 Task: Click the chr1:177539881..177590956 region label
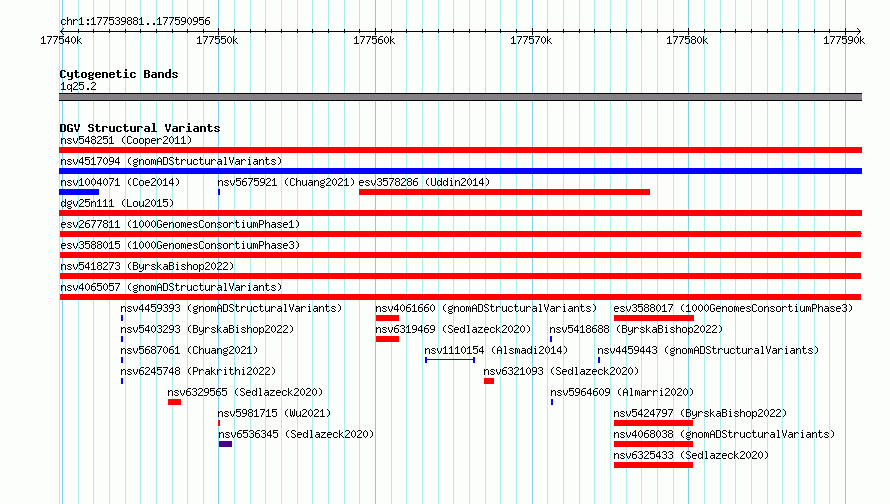(135, 21)
